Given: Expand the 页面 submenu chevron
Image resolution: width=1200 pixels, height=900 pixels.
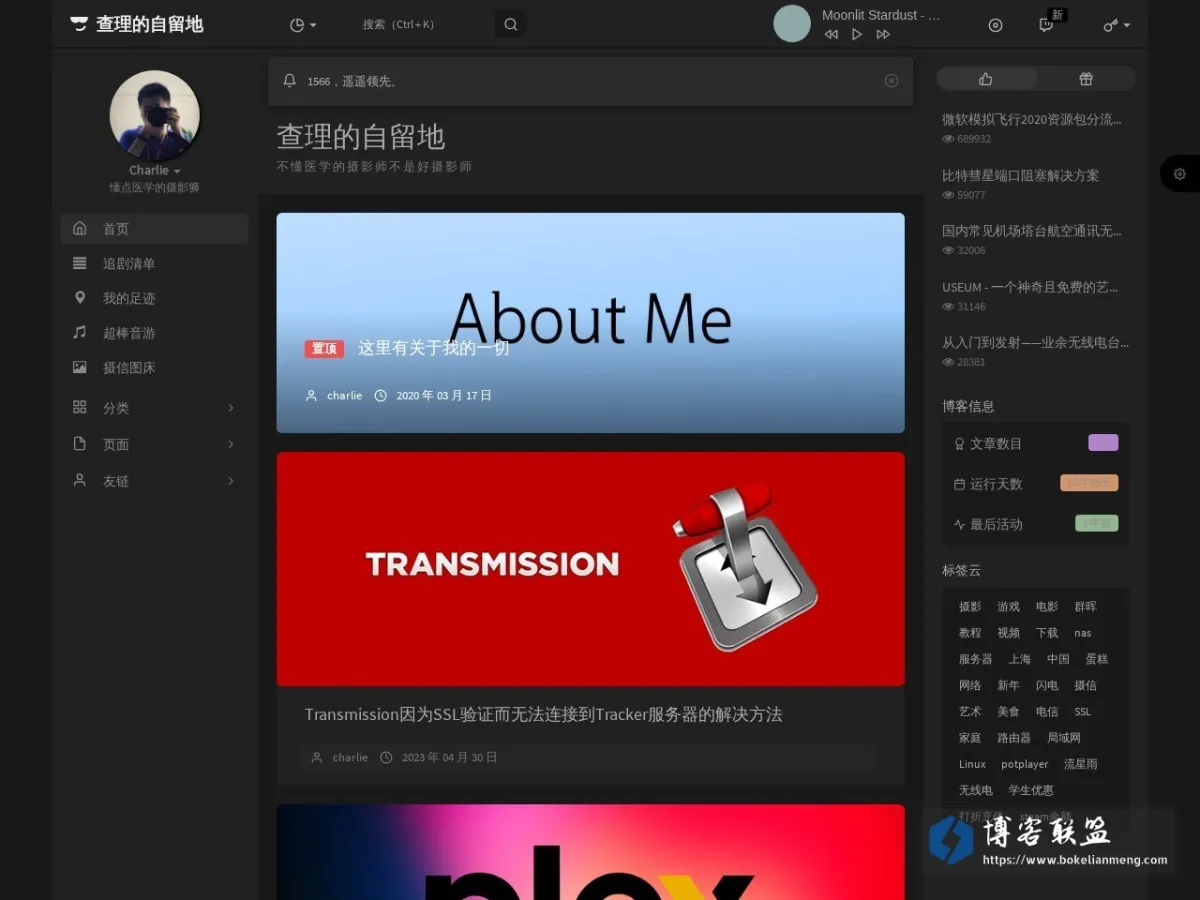Looking at the screenshot, I should [231, 444].
